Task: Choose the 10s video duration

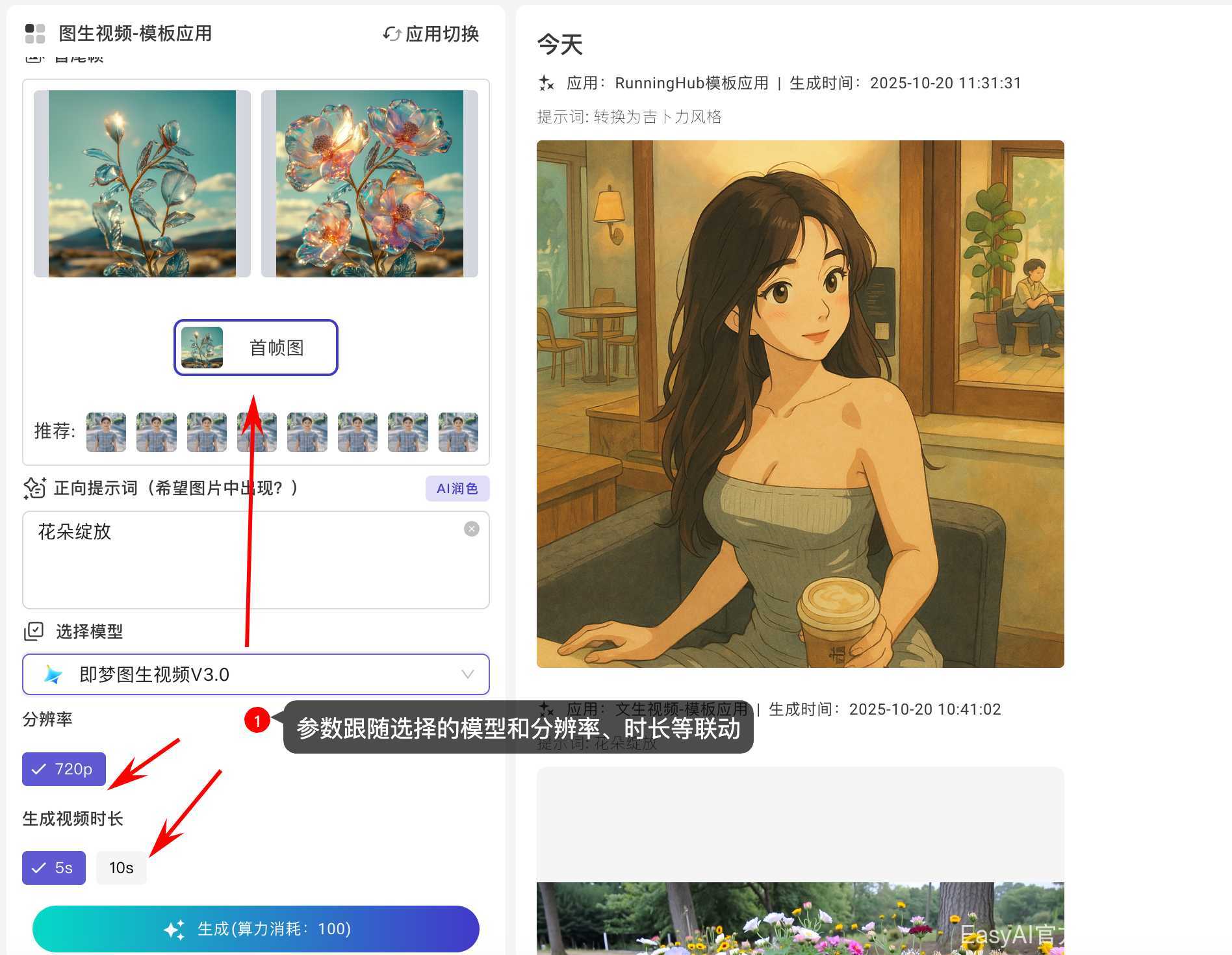Action: click(x=122, y=868)
